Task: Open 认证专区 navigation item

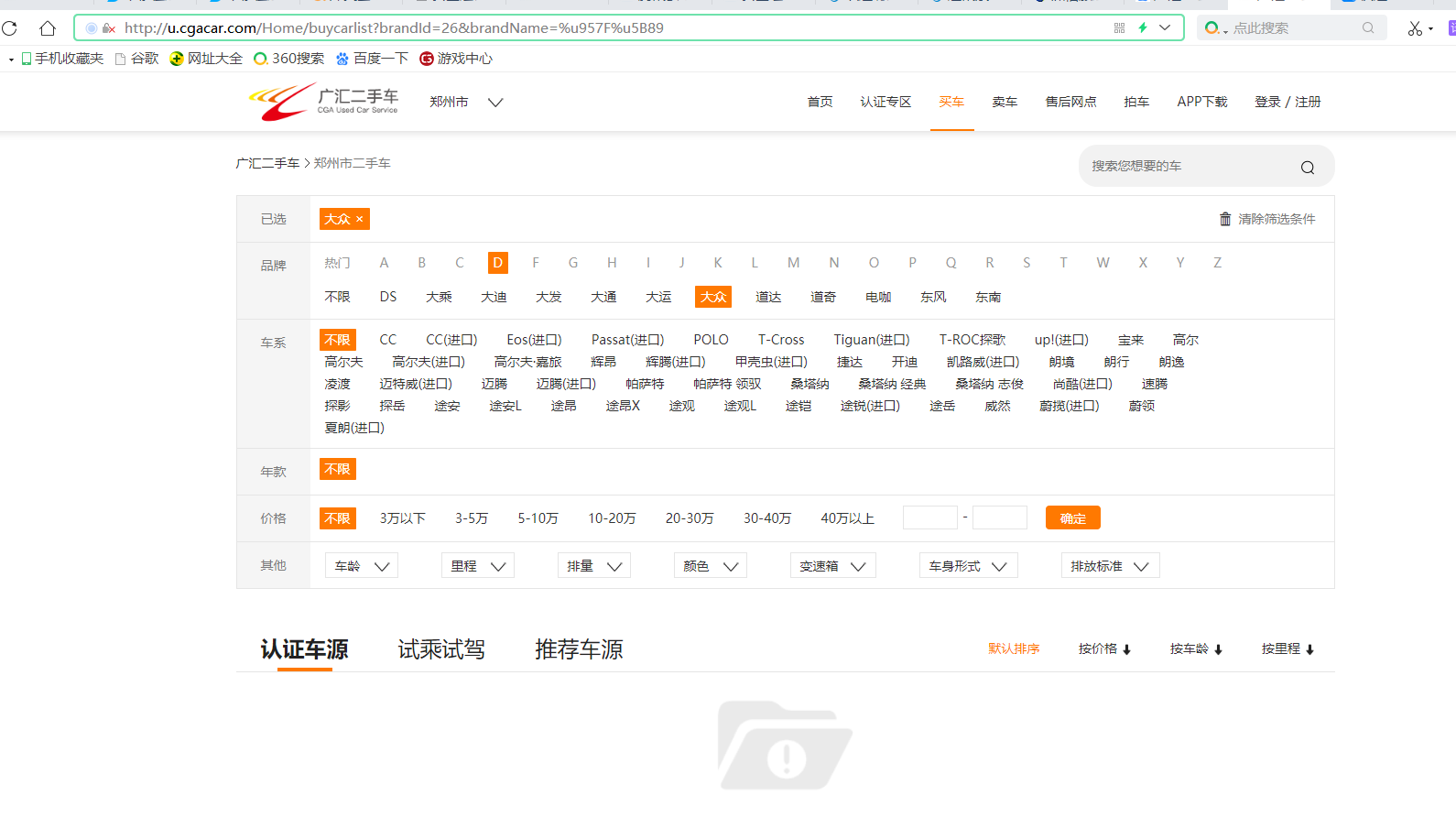Action: [886, 102]
